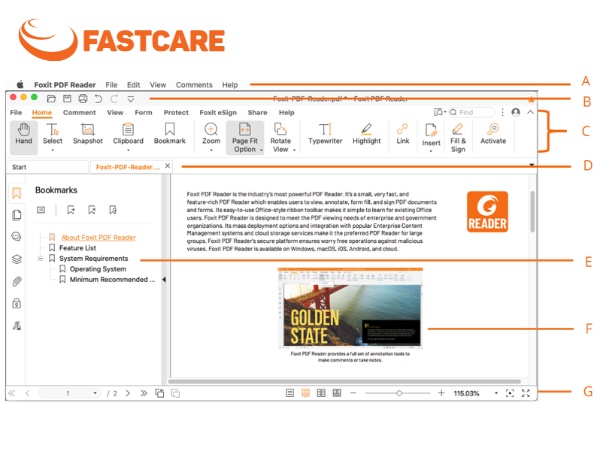
Task: Click the Activate key icon
Action: pyautogui.click(x=493, y=129)
